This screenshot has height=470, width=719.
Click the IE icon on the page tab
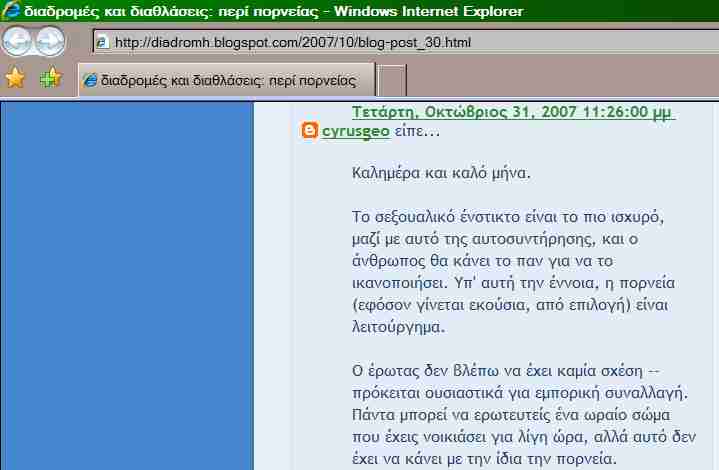(90, 80)
